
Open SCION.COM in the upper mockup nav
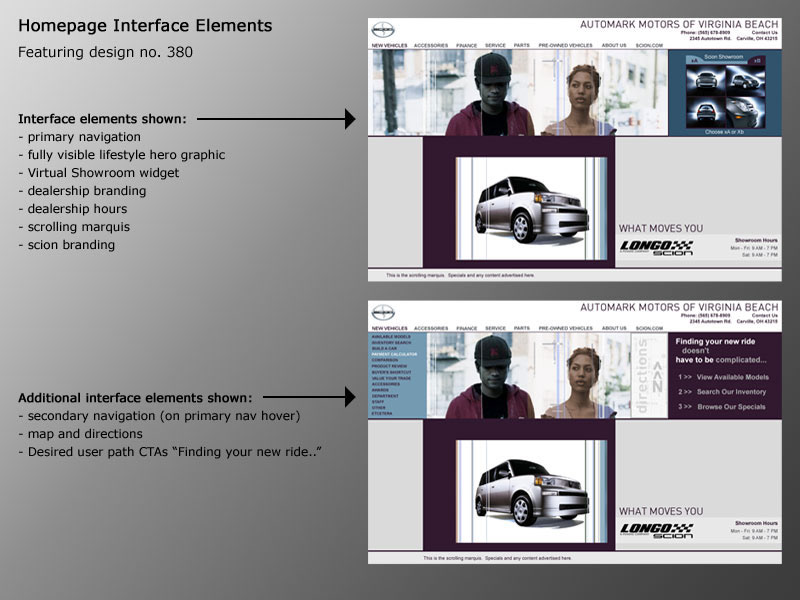pos(649,45)
